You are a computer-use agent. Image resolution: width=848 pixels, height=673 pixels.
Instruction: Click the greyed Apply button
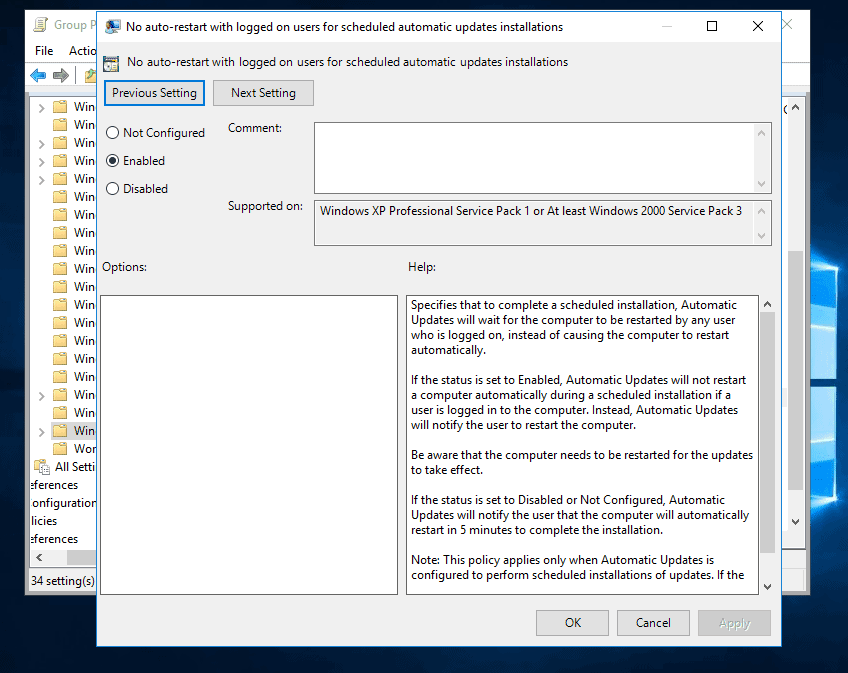[x=734, y=623]
